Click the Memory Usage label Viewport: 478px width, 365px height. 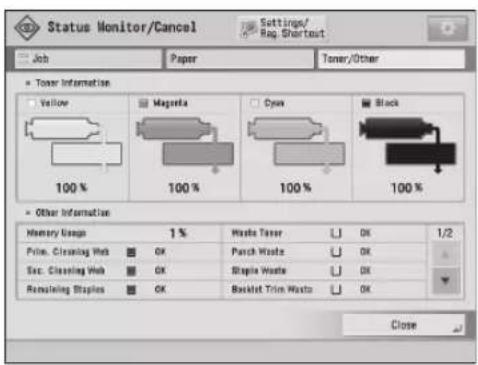click(56, 233)
